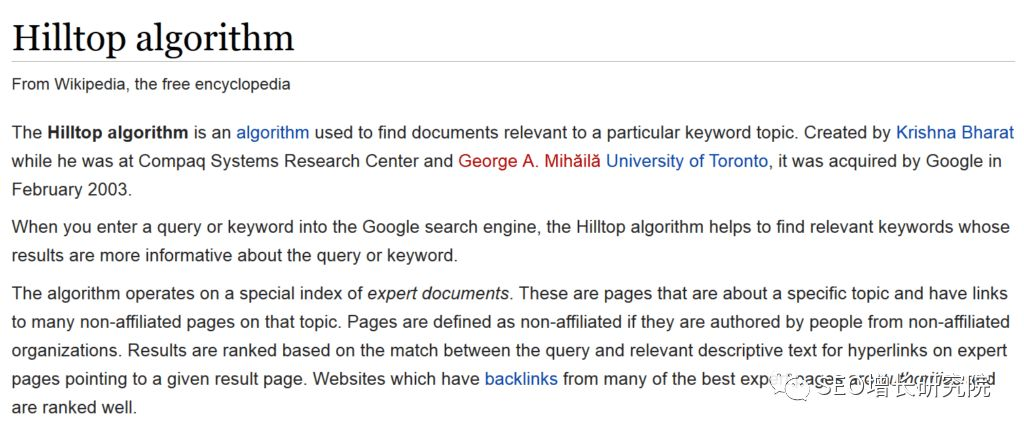Click the closing "are ranked well." text
Viewport: 1024px width, 431px height.
coord(73,407)
